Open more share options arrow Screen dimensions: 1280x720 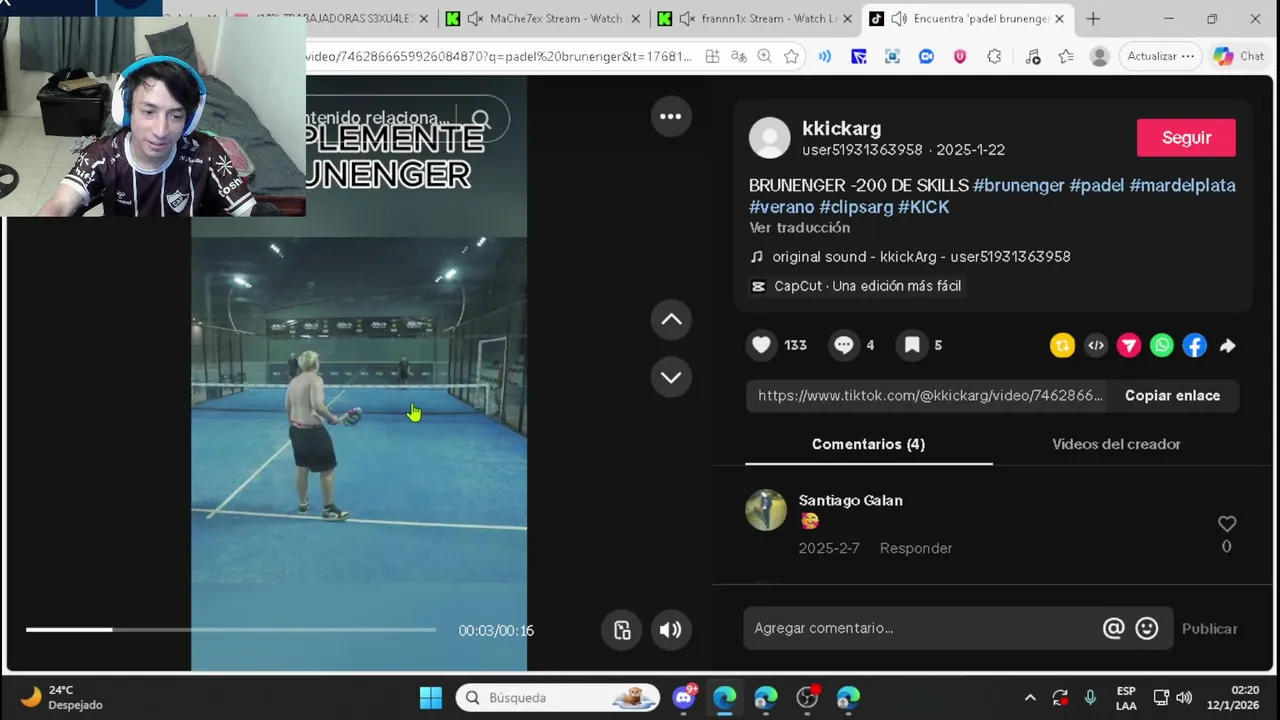pyautogui.click(x=1228, y=346)
